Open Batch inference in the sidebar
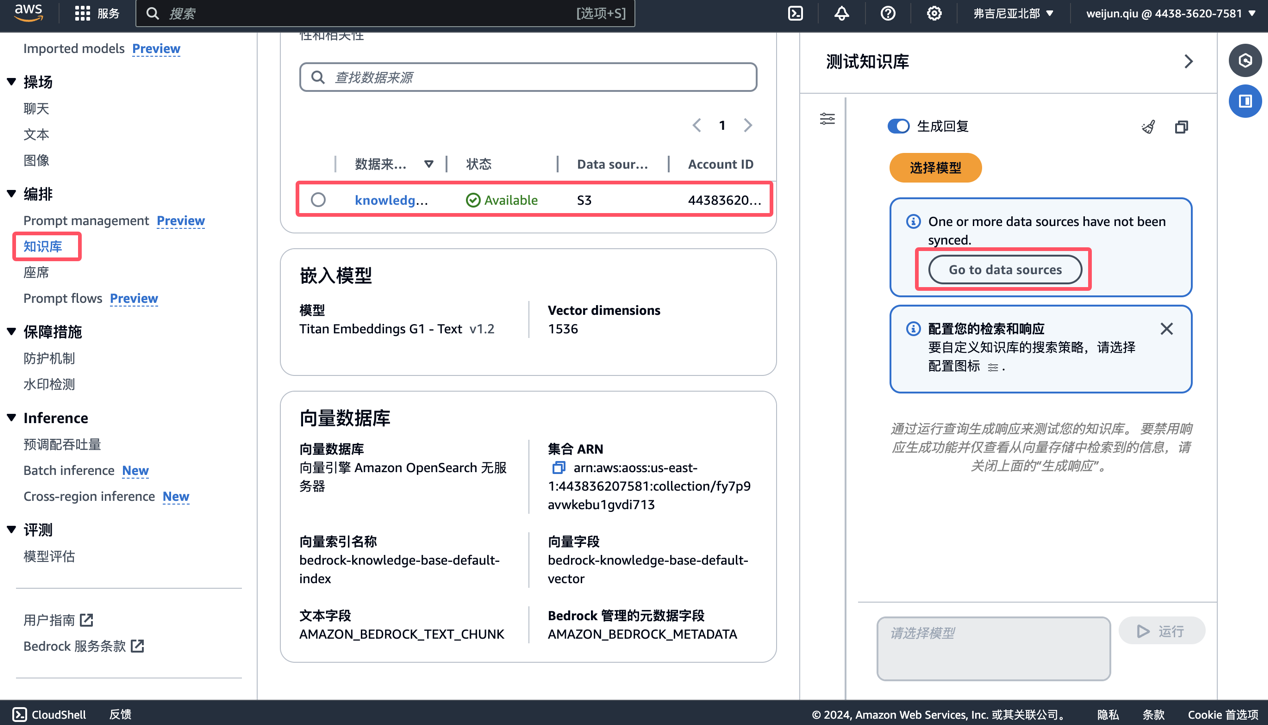The width and height of the screenshot is (1268, 725). pyautogui.click(x=69, y=470)
